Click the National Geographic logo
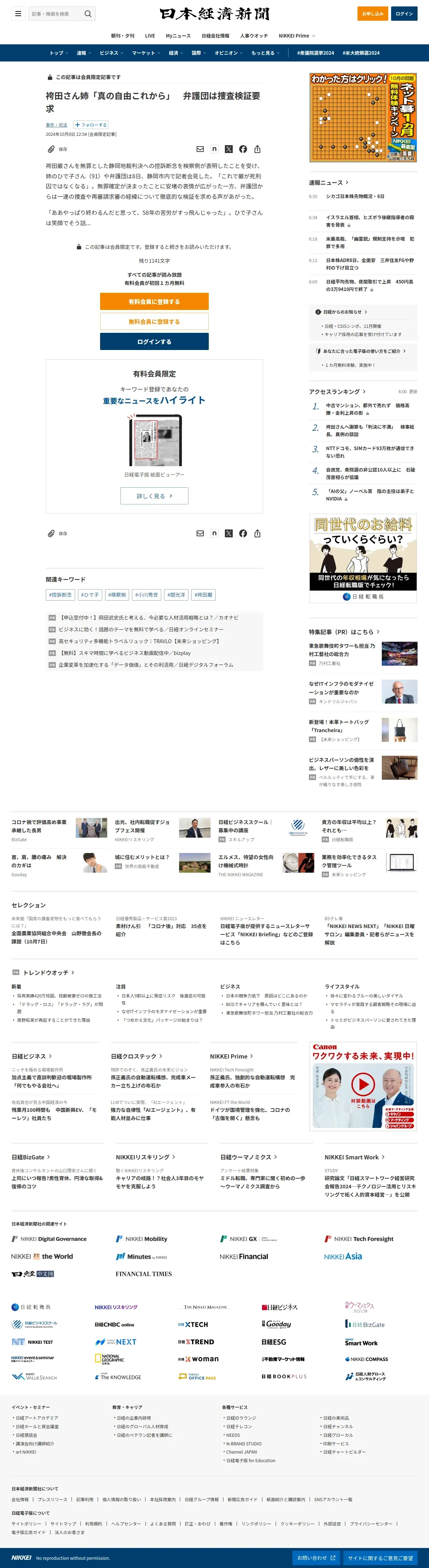This screenshot has width=429, height=1568. pyautogui.click(x=109, y=1359)
